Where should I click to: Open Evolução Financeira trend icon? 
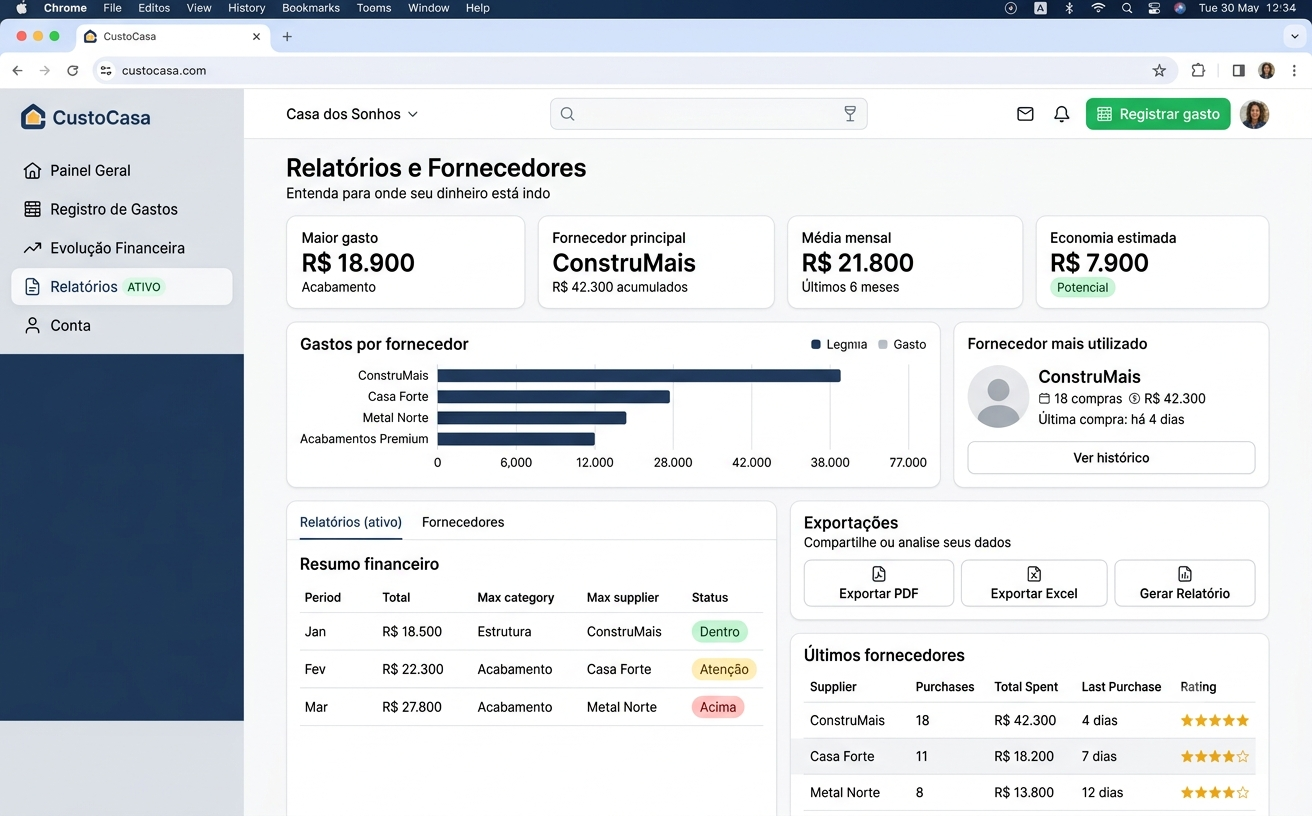point(32,248)
